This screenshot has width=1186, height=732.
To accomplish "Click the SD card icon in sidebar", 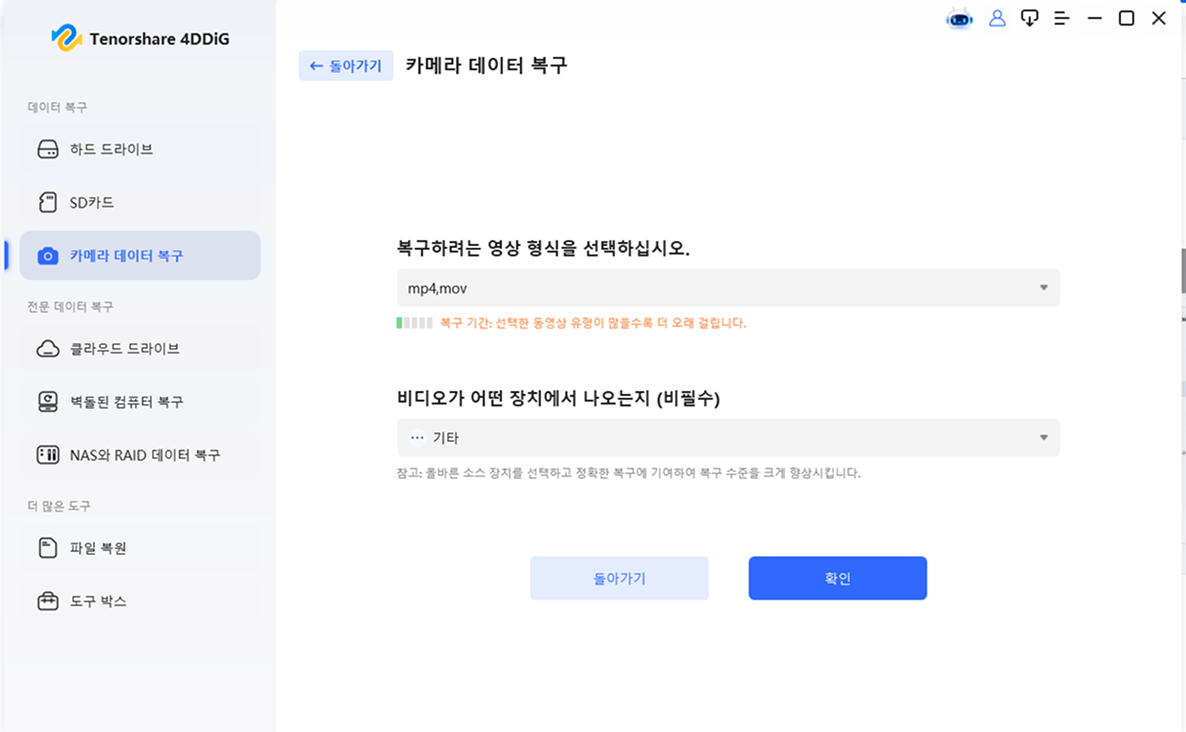I will 48,202.
